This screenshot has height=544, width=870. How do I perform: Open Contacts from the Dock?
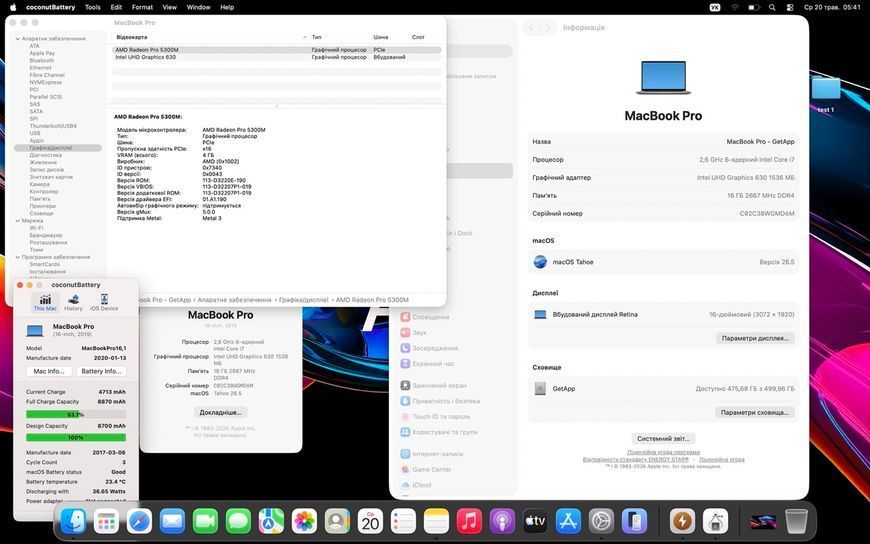coord(337,521)
